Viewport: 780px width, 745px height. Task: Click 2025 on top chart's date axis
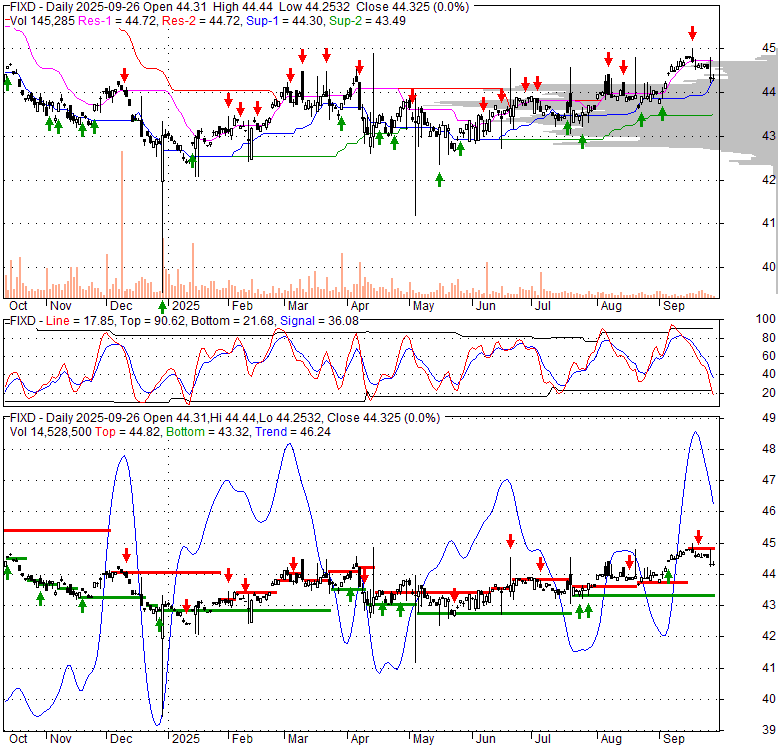pos(186,306)
